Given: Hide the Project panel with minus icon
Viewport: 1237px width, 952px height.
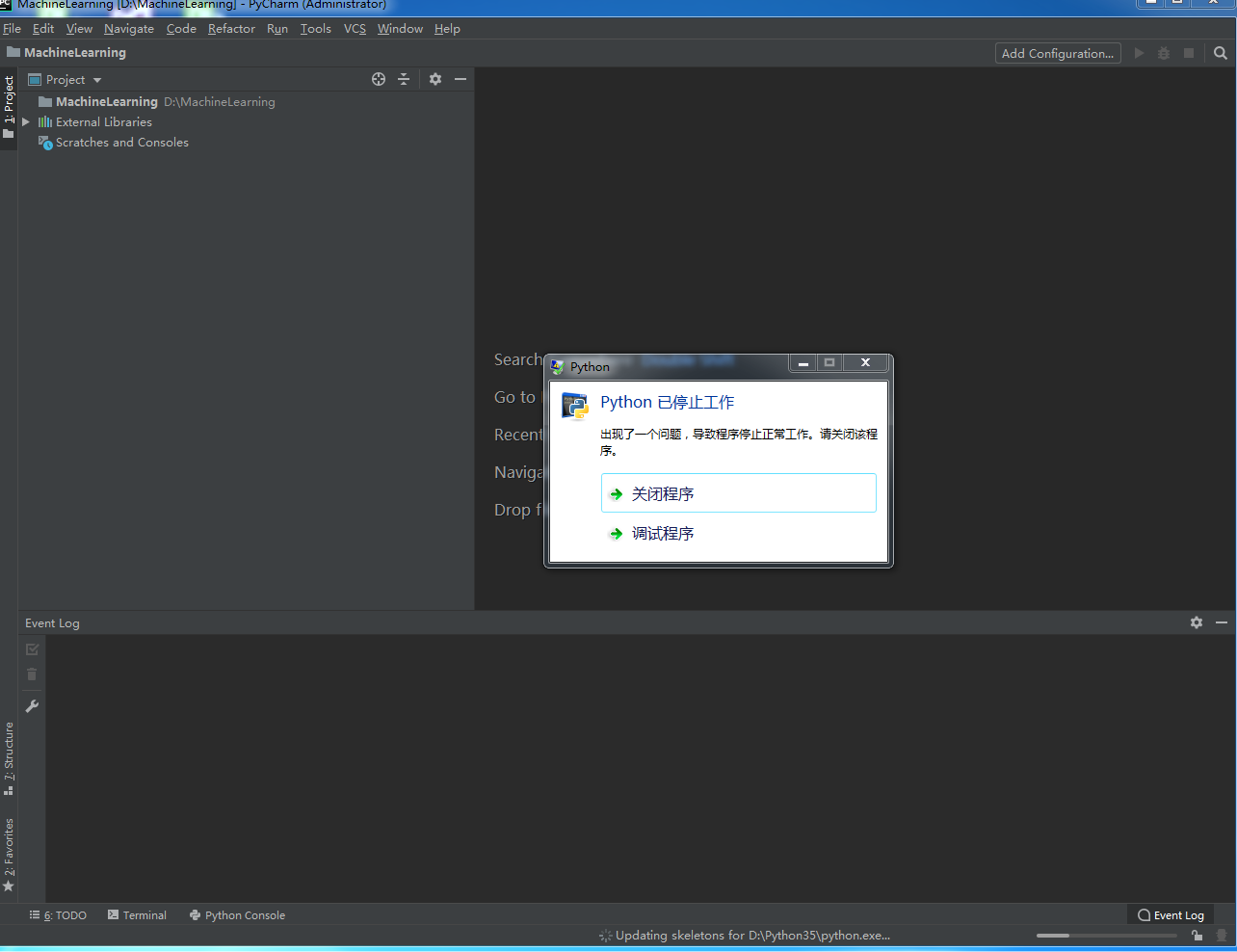Looking at the screenshot, I should [461, 79].
